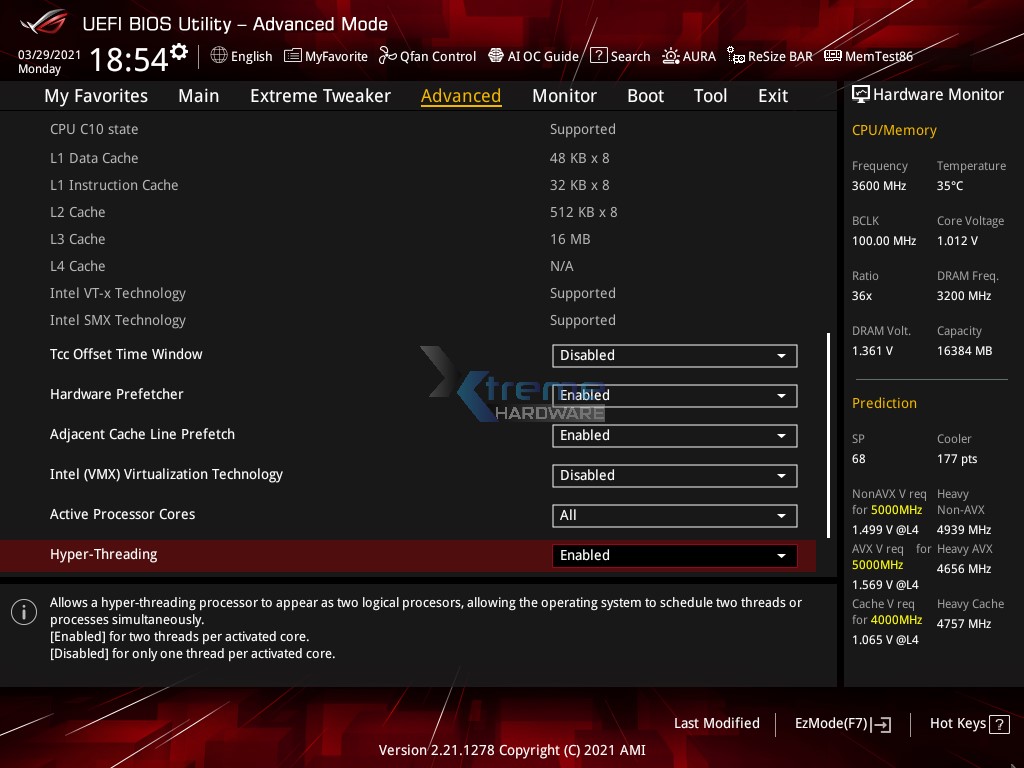Screen dimensions: 1024x768
Task: Open MyFavorite shortcut panel
Action: tap(326, 56)
